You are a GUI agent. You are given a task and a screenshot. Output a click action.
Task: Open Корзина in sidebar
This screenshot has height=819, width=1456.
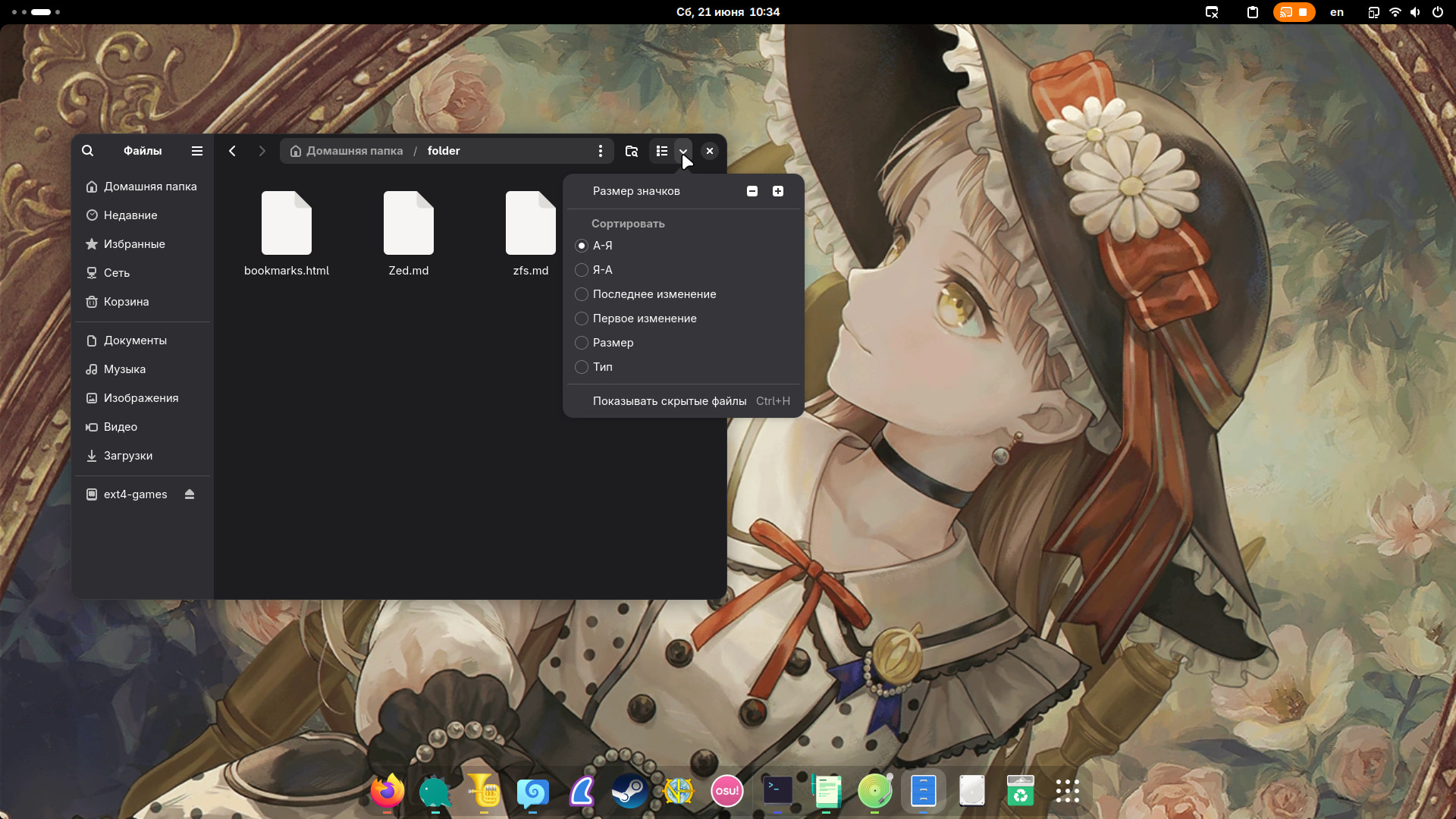pyautogui.click(x=143, y=302)
